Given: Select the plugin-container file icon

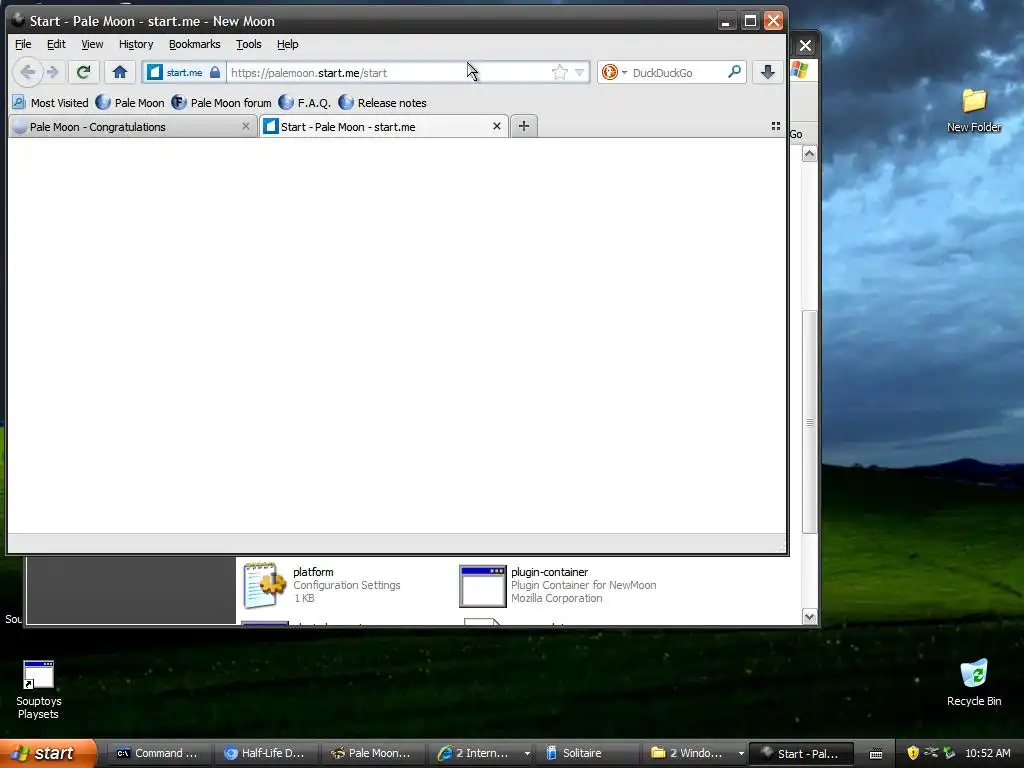Looking at the screenshot, I should click(483, 586).
